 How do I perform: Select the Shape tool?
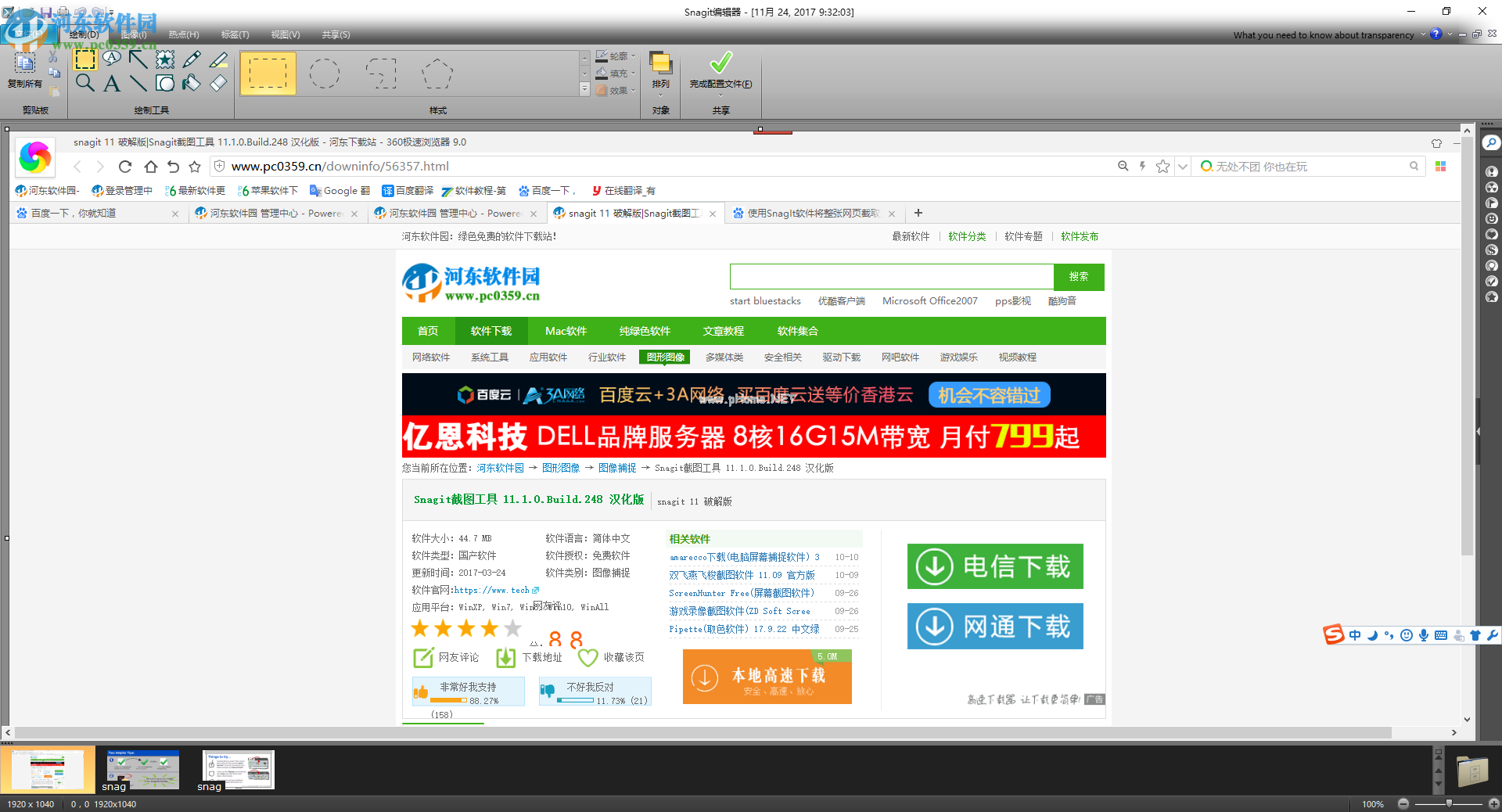click(x=165, y=83)
